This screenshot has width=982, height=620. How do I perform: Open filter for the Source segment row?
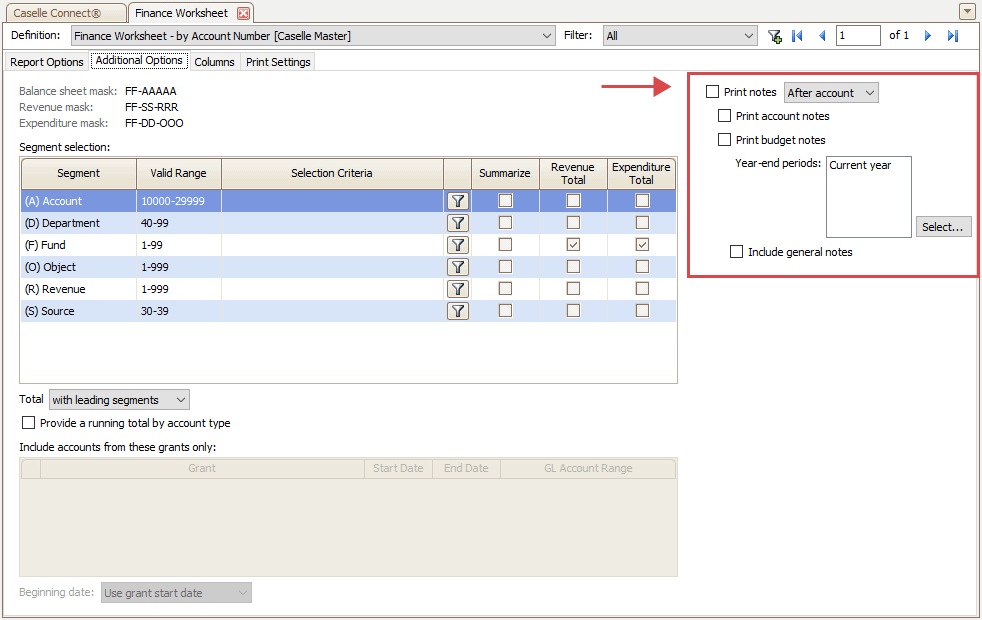click(x=457, y=311)
